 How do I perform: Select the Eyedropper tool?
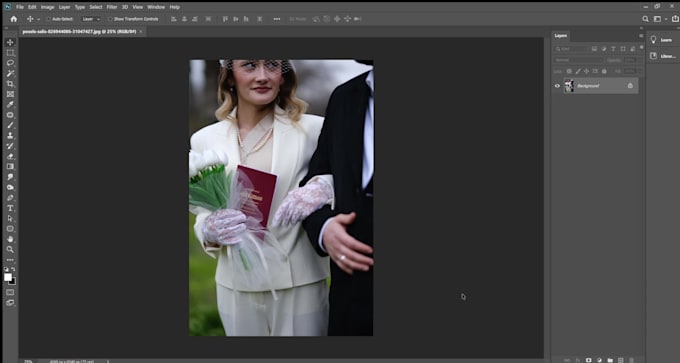pyautogui.click(x=10, y=105)
